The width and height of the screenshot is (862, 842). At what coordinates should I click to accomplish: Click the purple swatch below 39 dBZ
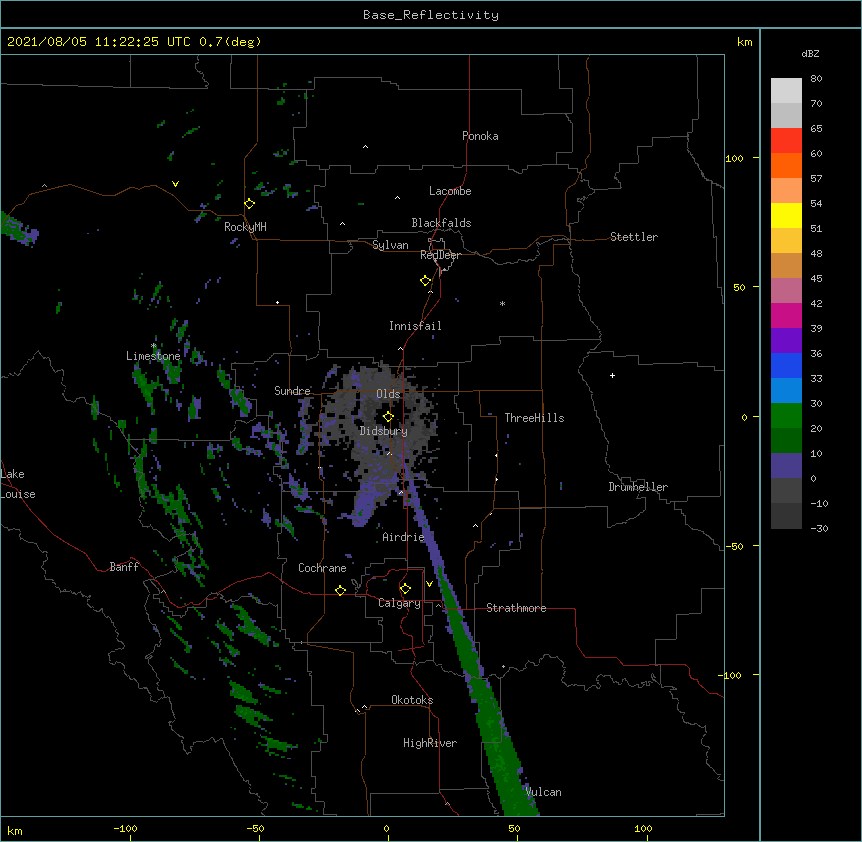click(x=786, y=341)
